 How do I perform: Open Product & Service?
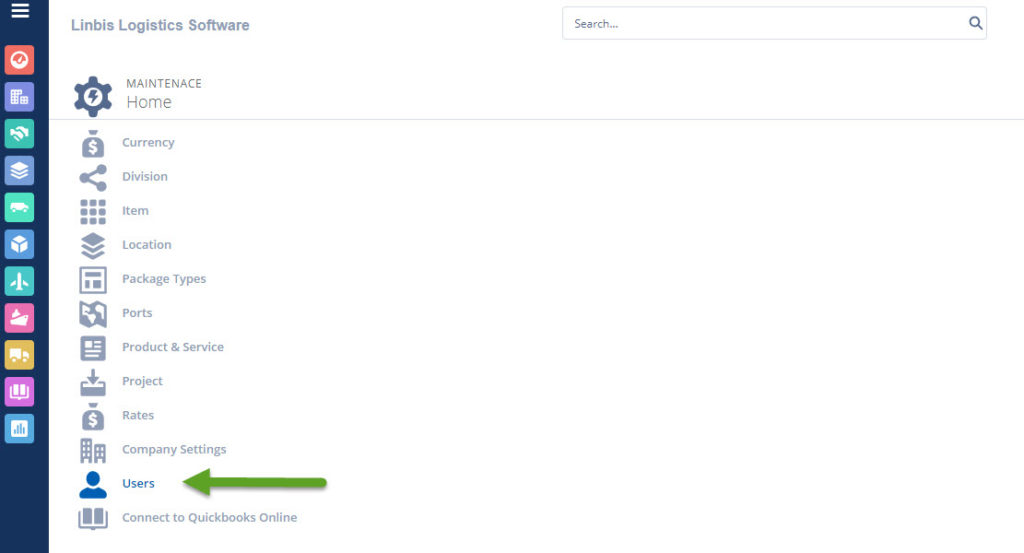(173, 347)
